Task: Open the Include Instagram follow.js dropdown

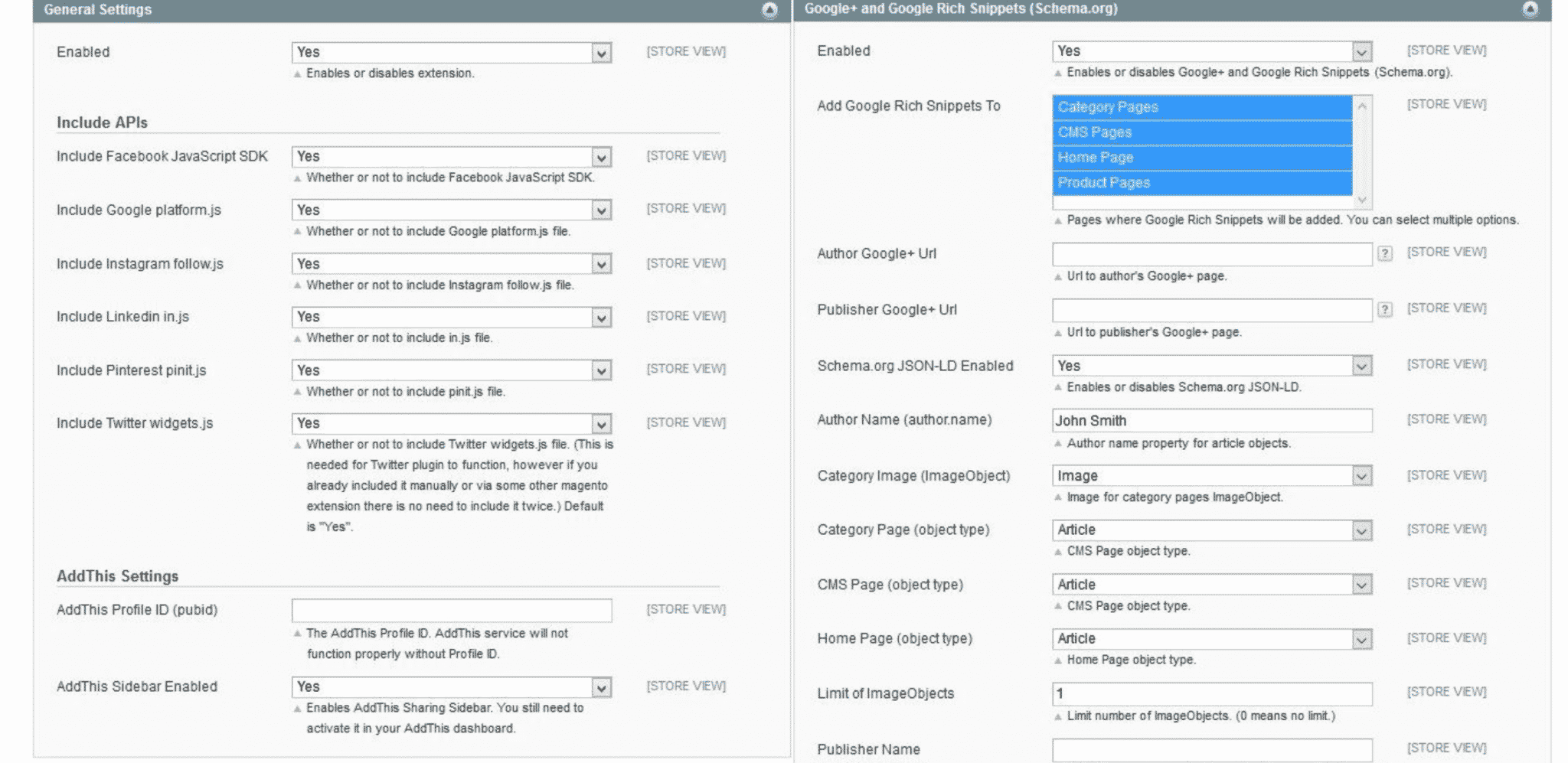Action: coord(452,264)
